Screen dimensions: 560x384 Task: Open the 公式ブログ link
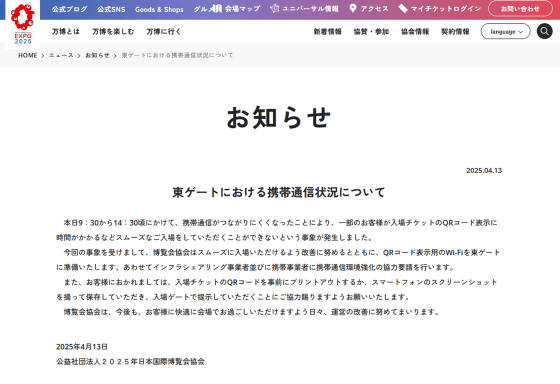(x=69, y=9)
